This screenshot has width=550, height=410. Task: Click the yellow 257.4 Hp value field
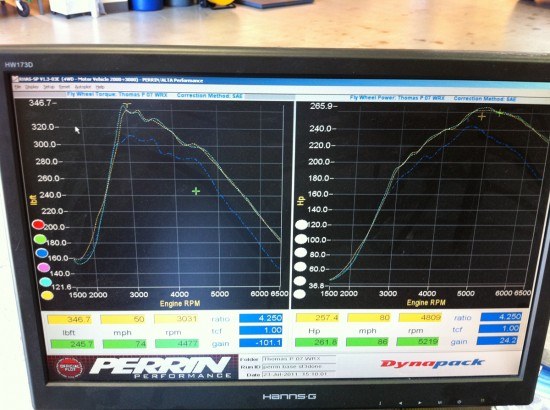[318, 318]
